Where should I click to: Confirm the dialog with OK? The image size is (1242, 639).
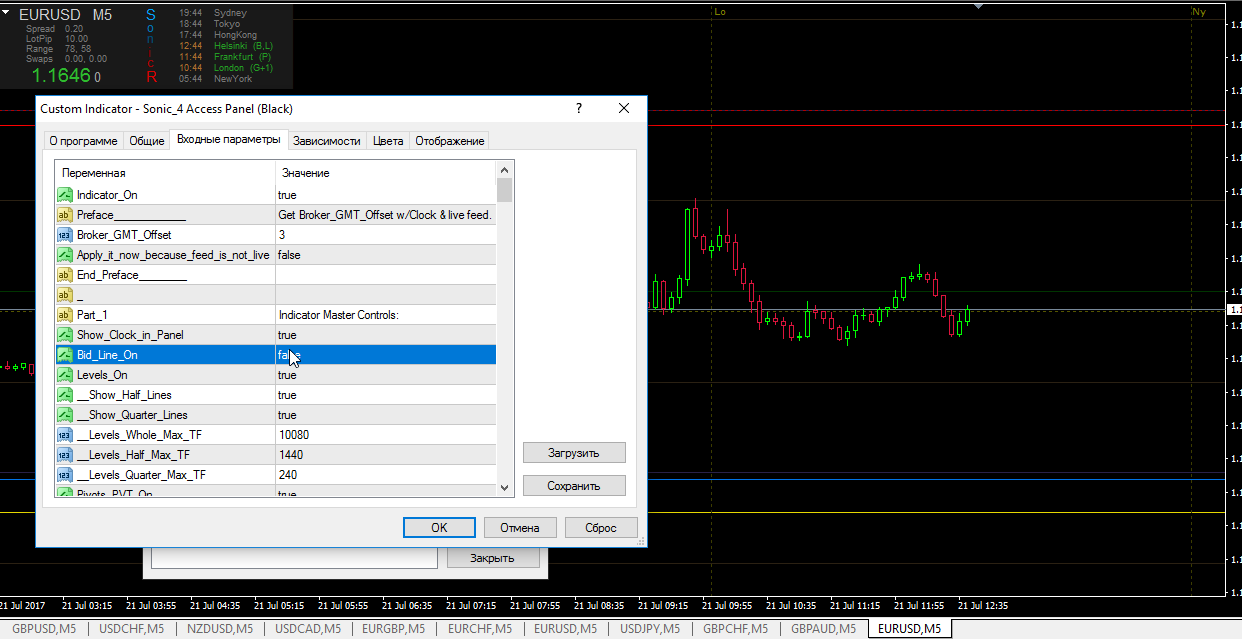pyautogui.click(x=439, y=527)
